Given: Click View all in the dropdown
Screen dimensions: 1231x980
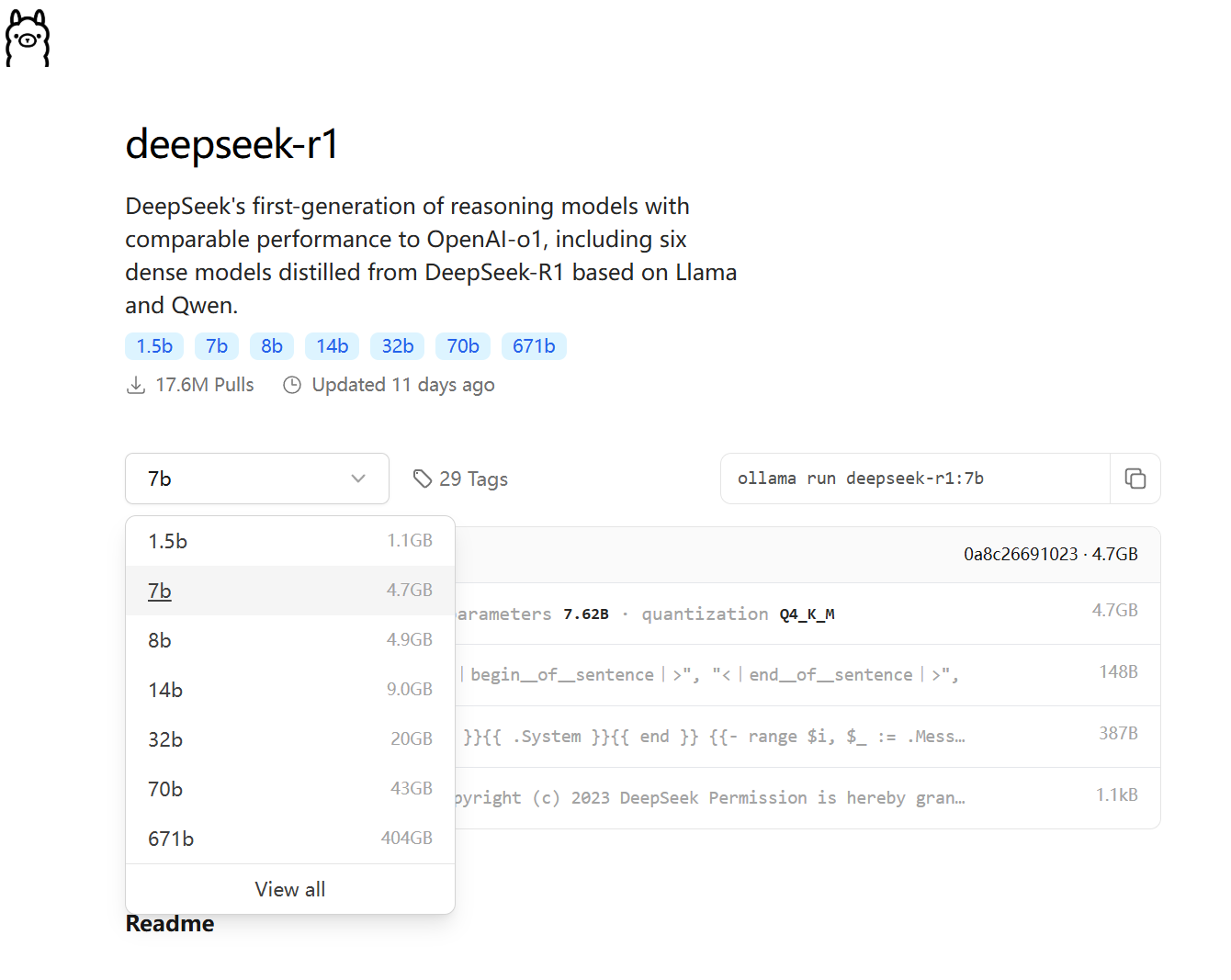Looking at the screenshot, I should [290, 889].
